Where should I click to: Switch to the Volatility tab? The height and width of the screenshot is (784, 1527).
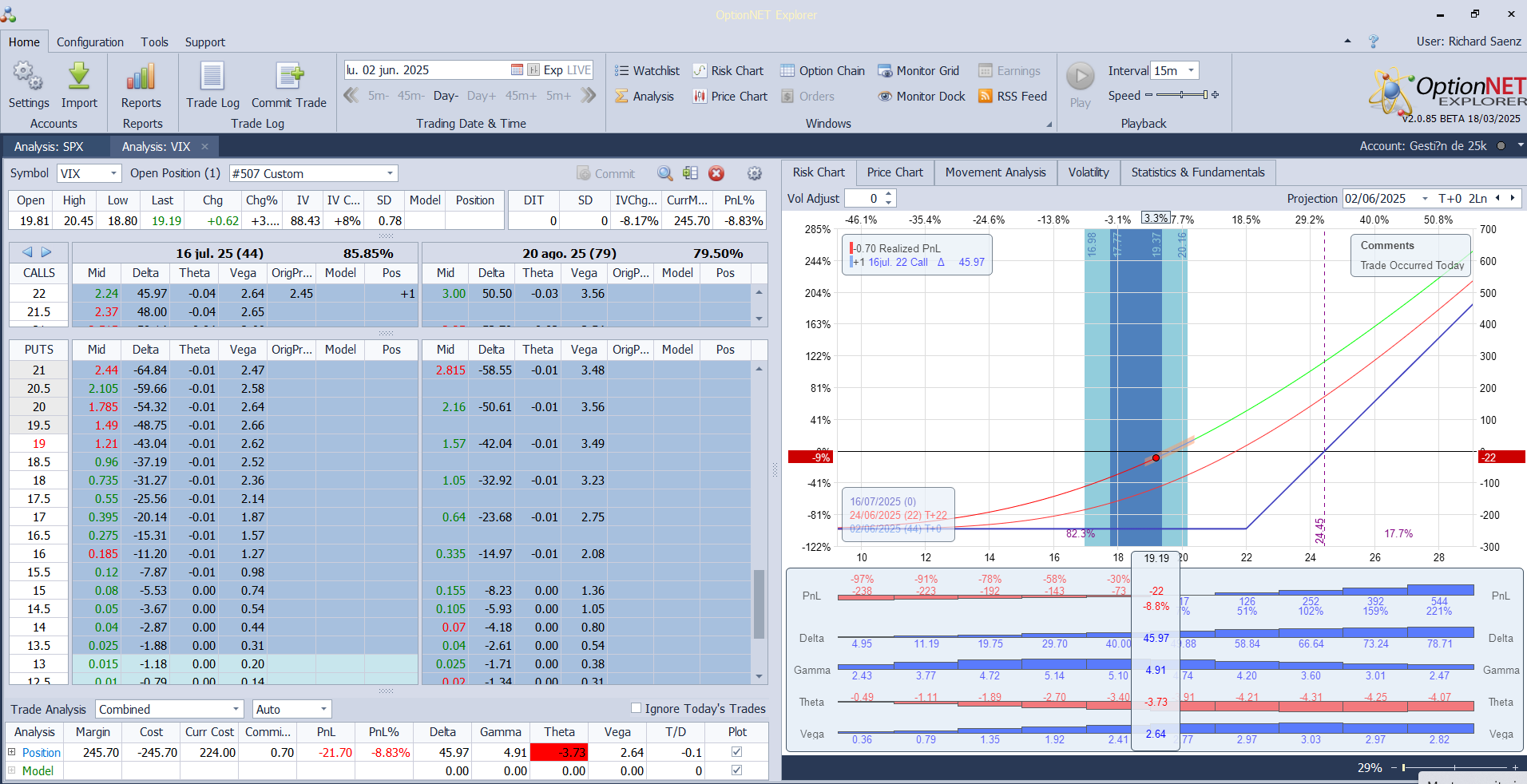coord(1089,172)
